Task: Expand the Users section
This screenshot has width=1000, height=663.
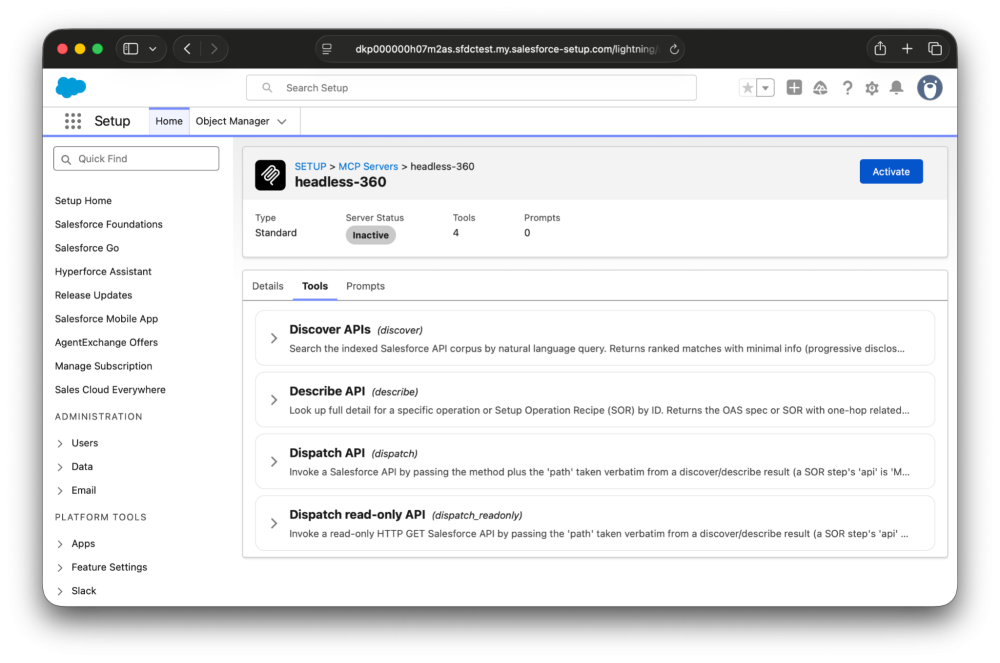Action: pyautogui.click(x=60, y=443)
